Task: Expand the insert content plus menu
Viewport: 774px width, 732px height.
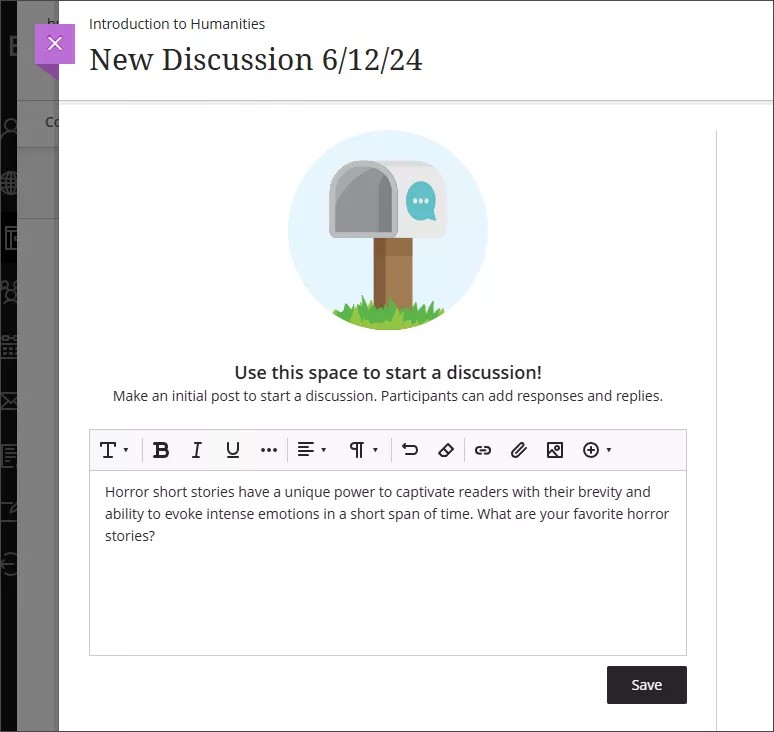Action: pos(597,450)
